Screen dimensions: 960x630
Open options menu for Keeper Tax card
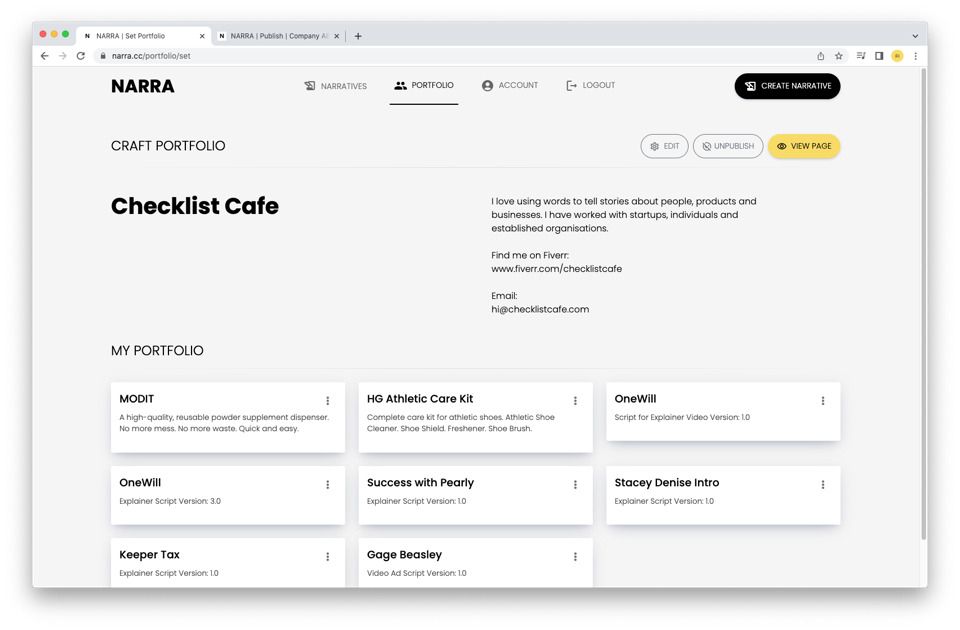click(x=328, y=557)
